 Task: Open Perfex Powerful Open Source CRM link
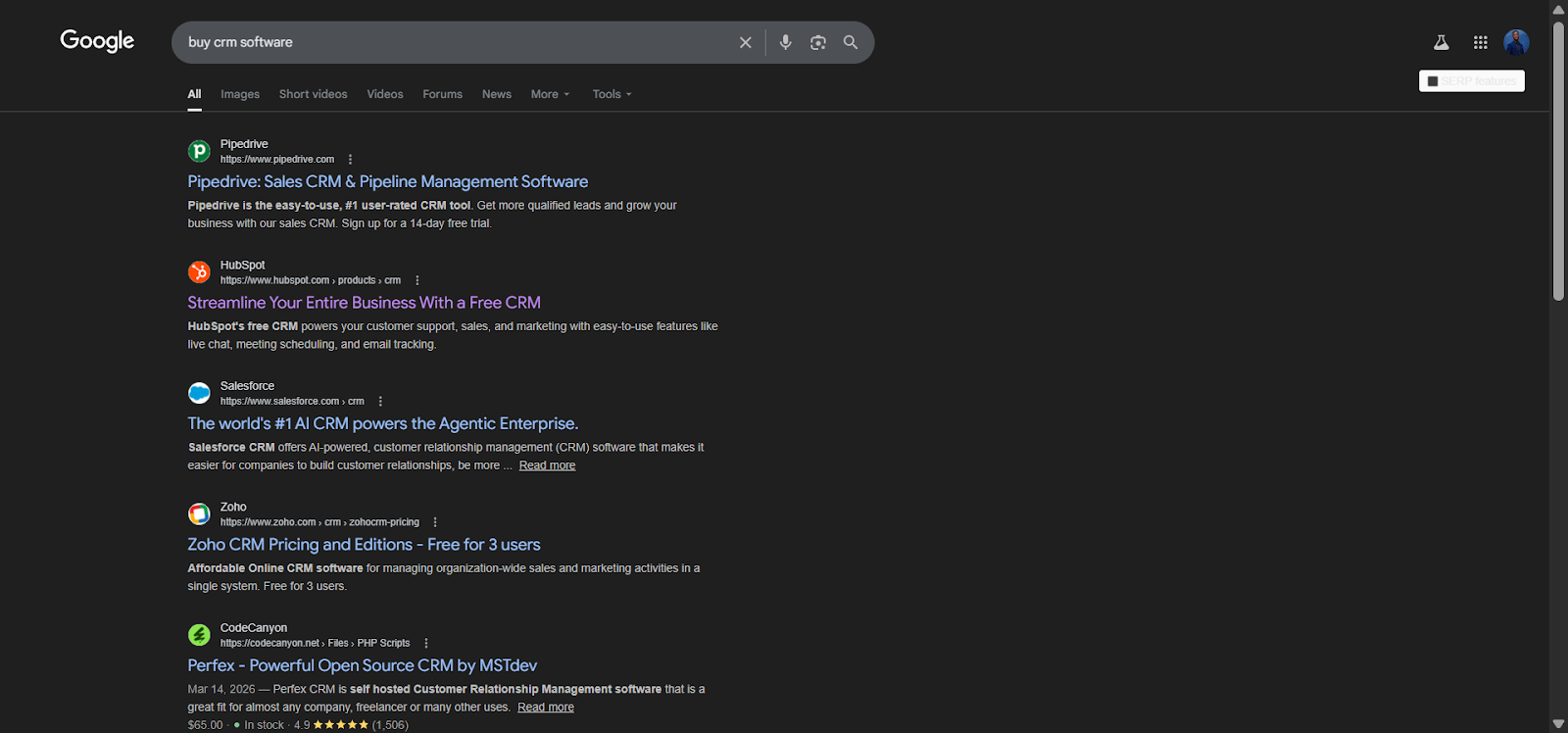coord(363,665)
